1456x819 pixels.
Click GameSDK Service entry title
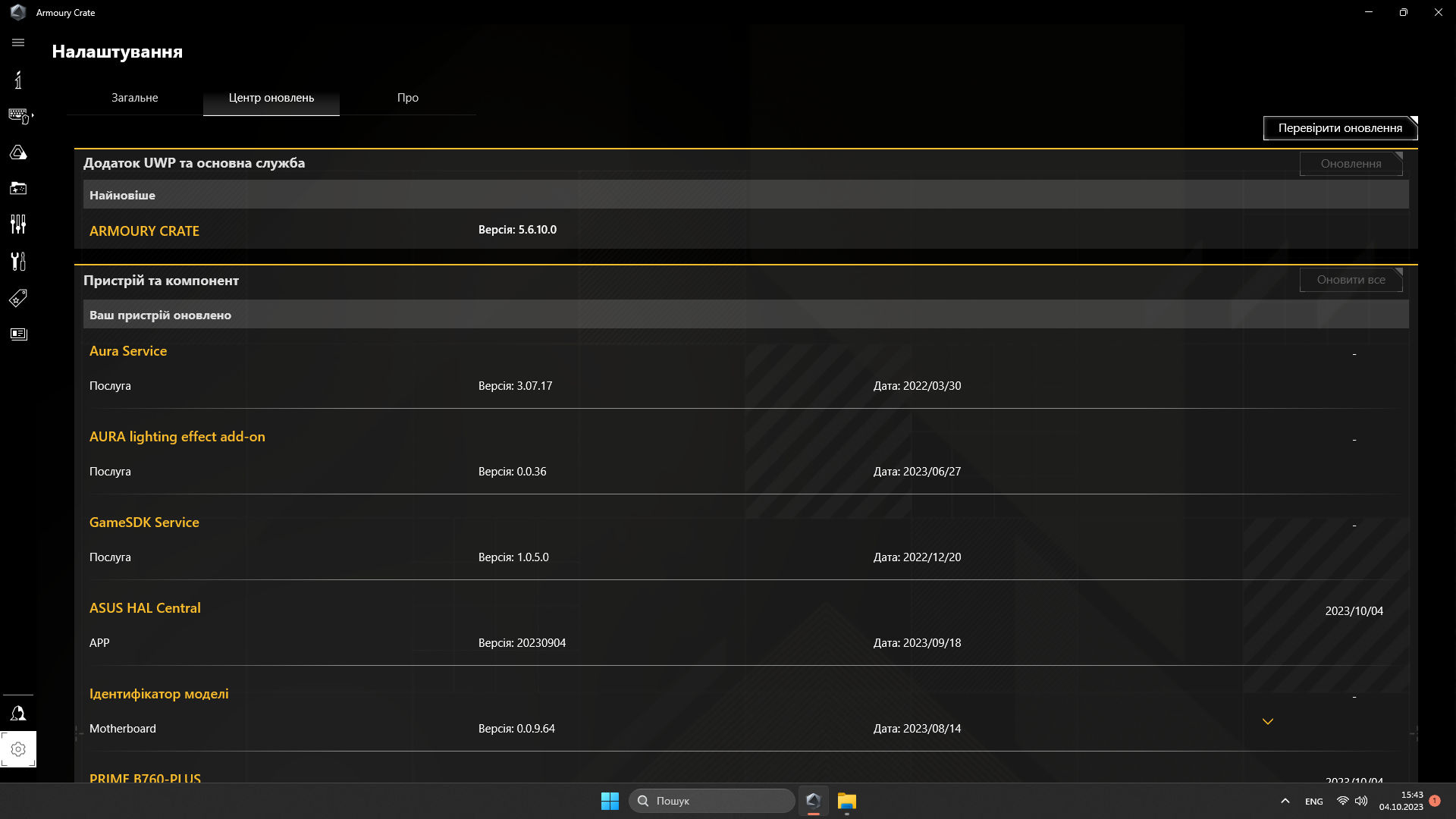pos(144,522)
